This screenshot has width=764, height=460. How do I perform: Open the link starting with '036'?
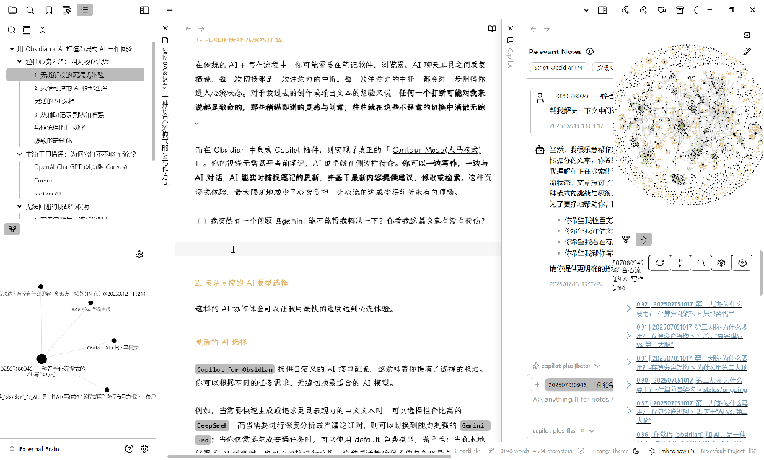[691, 434]
